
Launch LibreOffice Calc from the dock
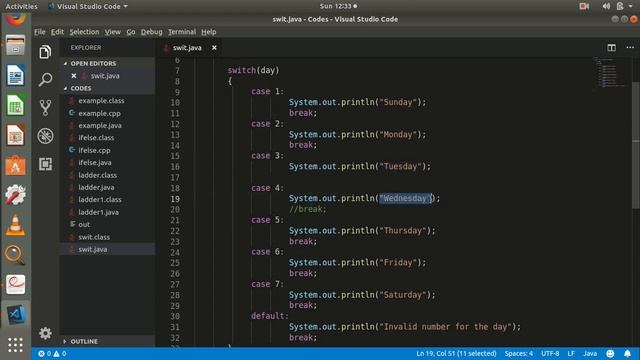tap(16, 105)
